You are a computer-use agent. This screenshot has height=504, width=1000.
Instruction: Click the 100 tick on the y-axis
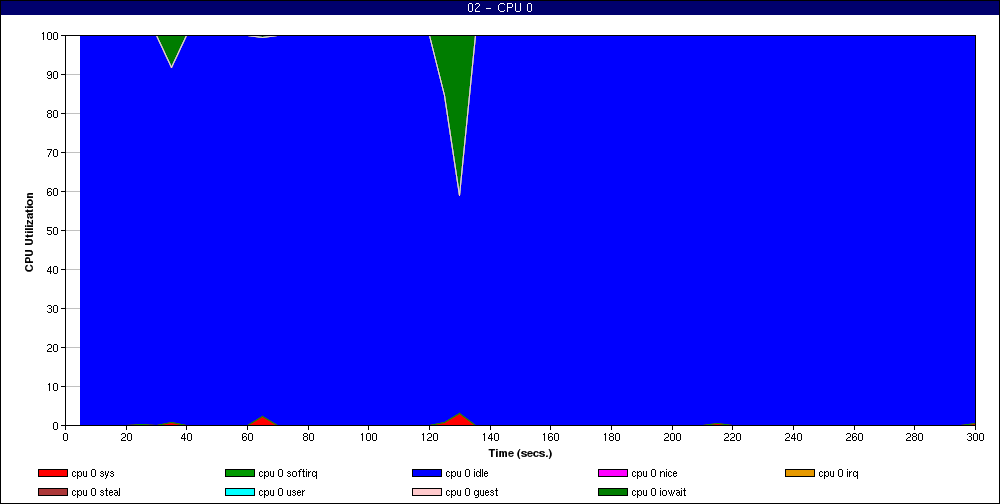(x=50, y=36)
